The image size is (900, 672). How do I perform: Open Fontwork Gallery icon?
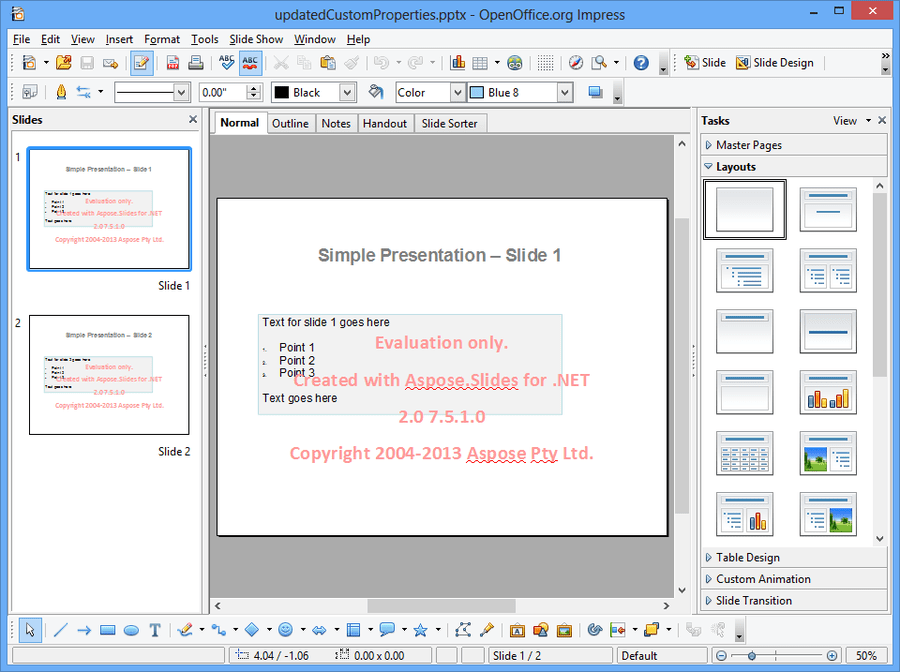click(x=517, y=630)
